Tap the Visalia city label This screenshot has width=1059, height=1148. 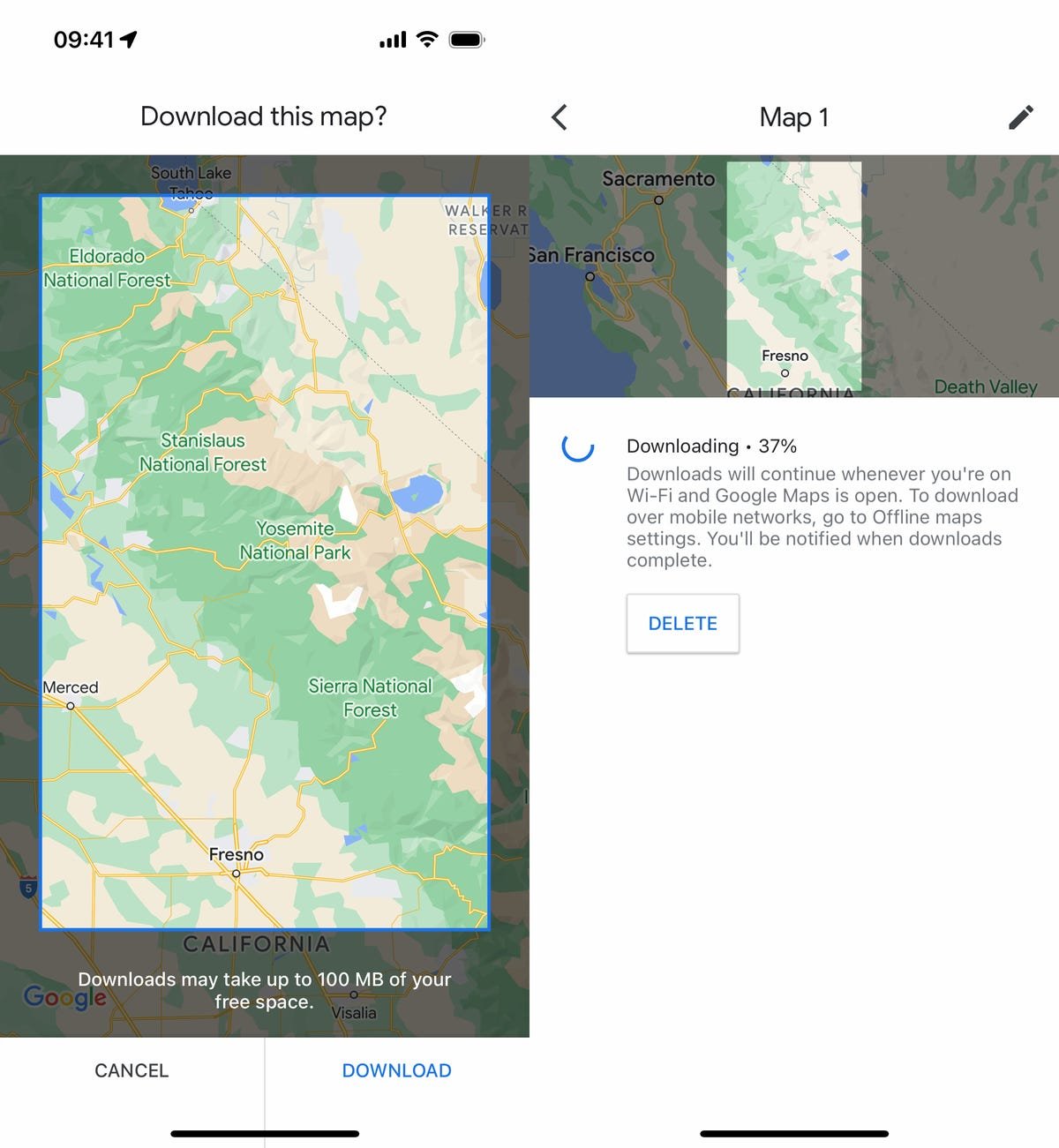tap(354, 1013)
